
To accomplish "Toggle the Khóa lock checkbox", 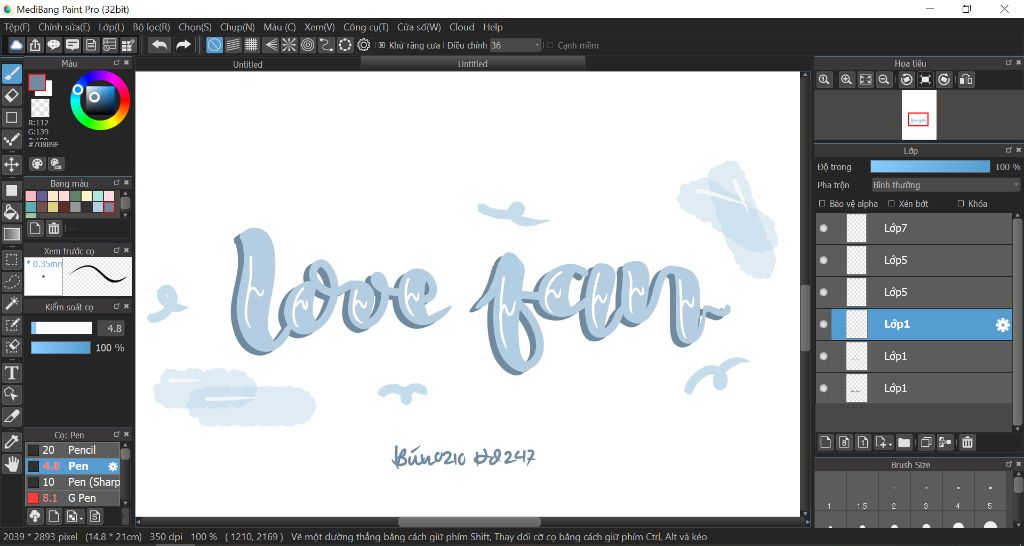I will [x=961, y=204].
